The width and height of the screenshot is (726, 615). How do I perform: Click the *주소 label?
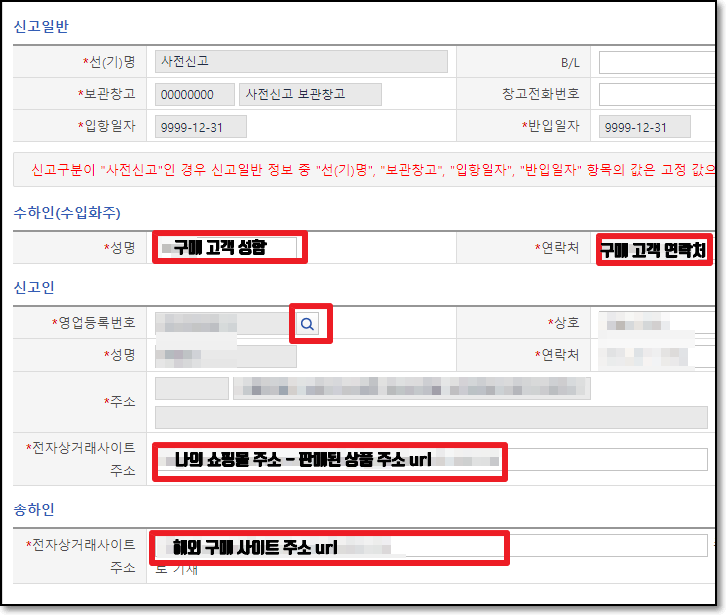(119, 401)
